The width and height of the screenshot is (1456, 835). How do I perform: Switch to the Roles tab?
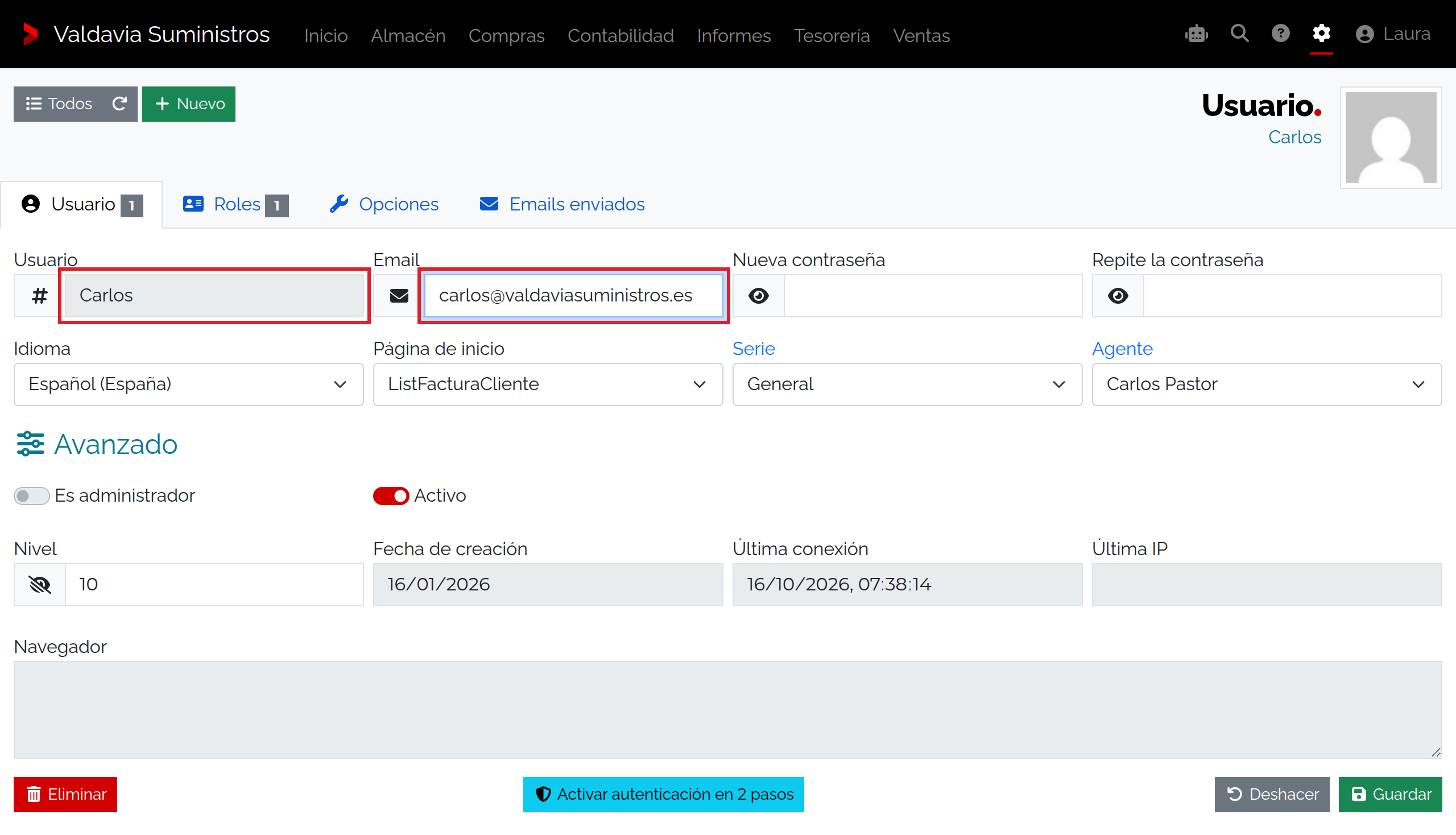point(235,205)
